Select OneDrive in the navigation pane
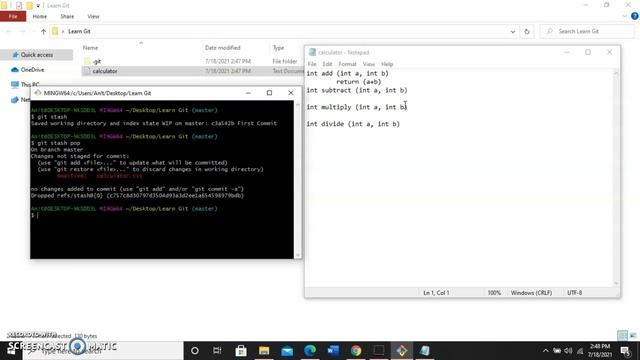The height and width of the screenshot is (360, 640). click(32, 70)
